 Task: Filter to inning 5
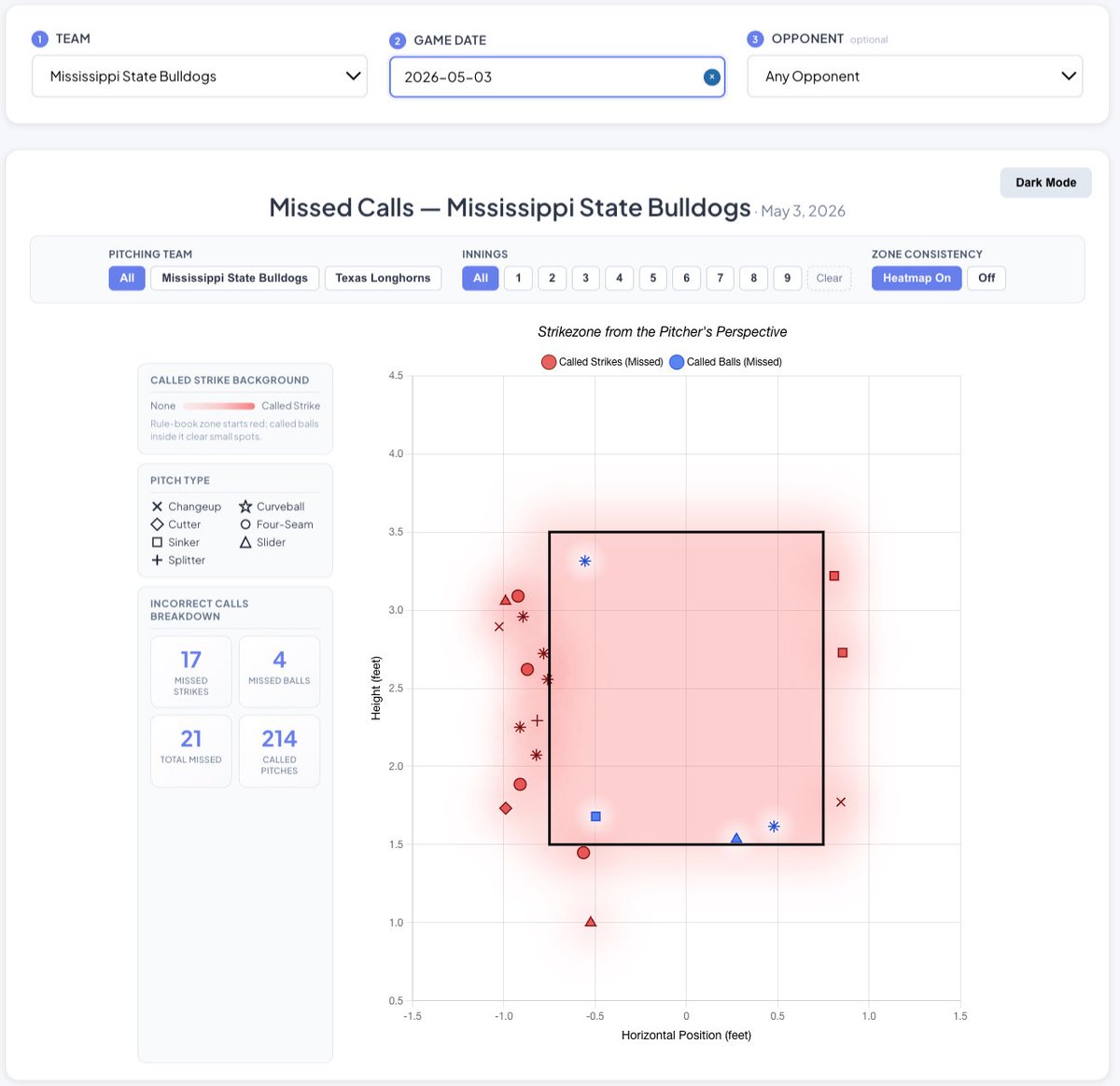click(653, 278)
